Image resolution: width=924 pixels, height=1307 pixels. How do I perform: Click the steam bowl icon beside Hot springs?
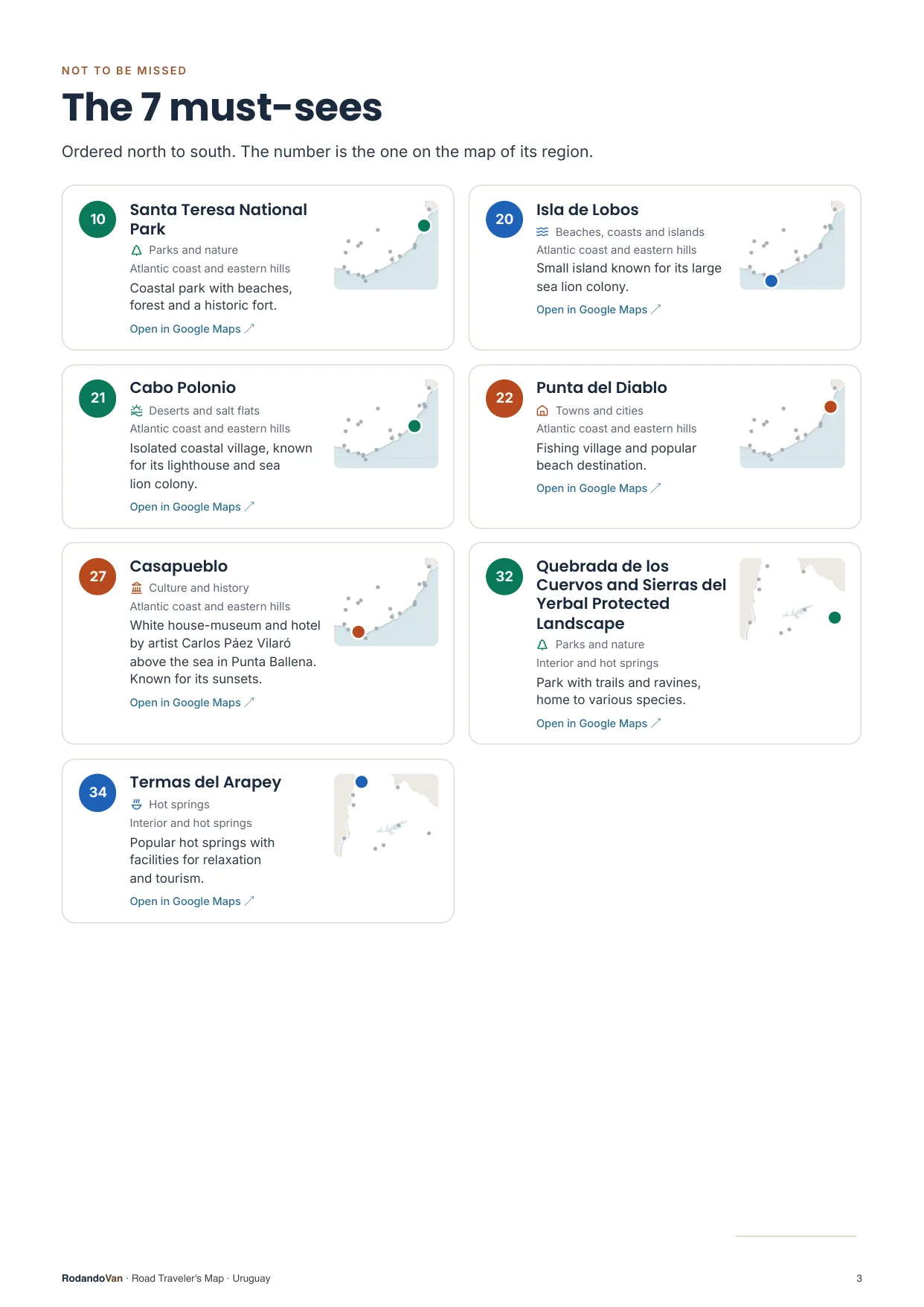point(136,804)
